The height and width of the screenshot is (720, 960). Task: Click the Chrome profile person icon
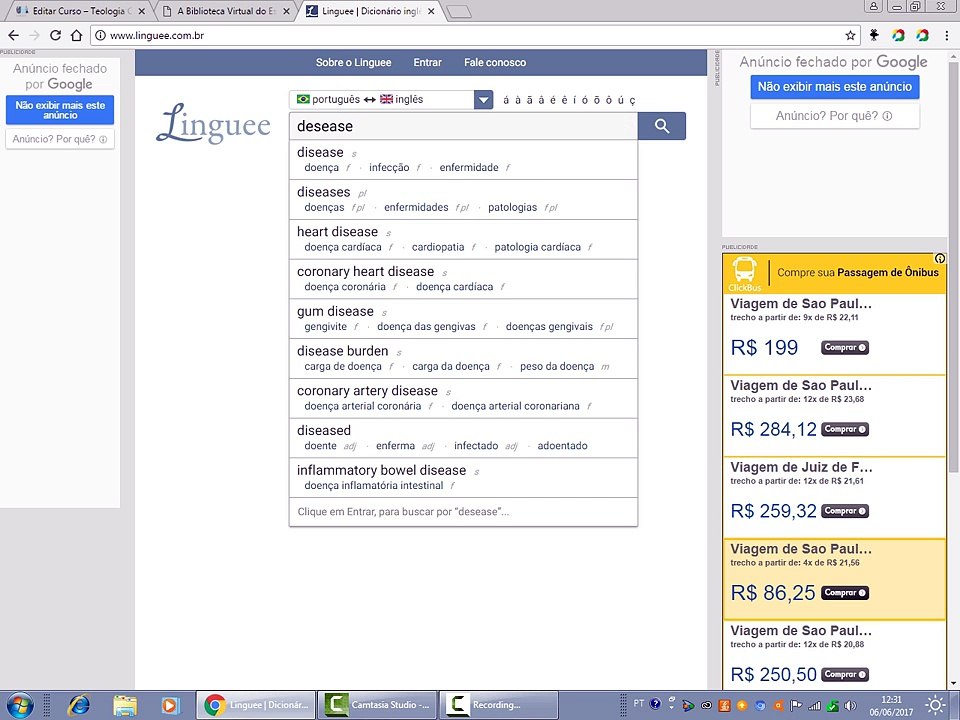(x=874, y=7)
